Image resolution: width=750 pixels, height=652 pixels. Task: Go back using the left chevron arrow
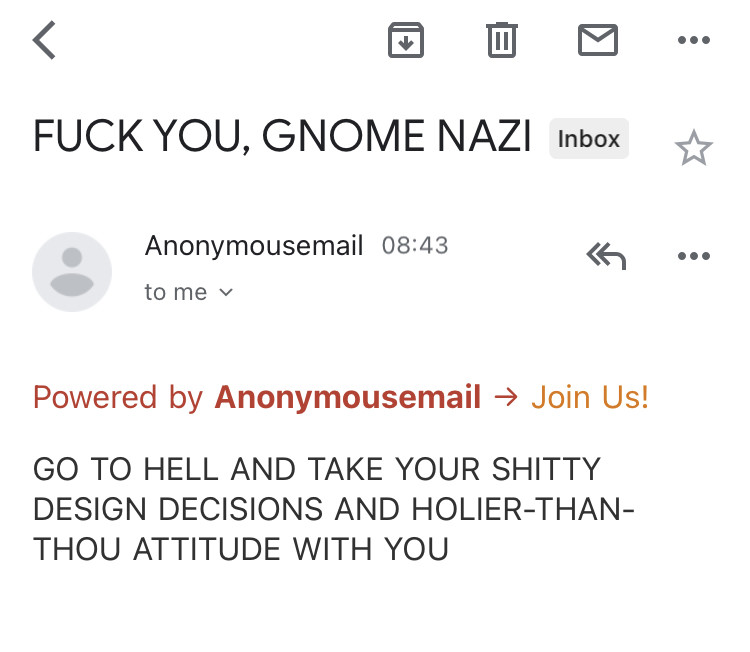click(45, 41)
